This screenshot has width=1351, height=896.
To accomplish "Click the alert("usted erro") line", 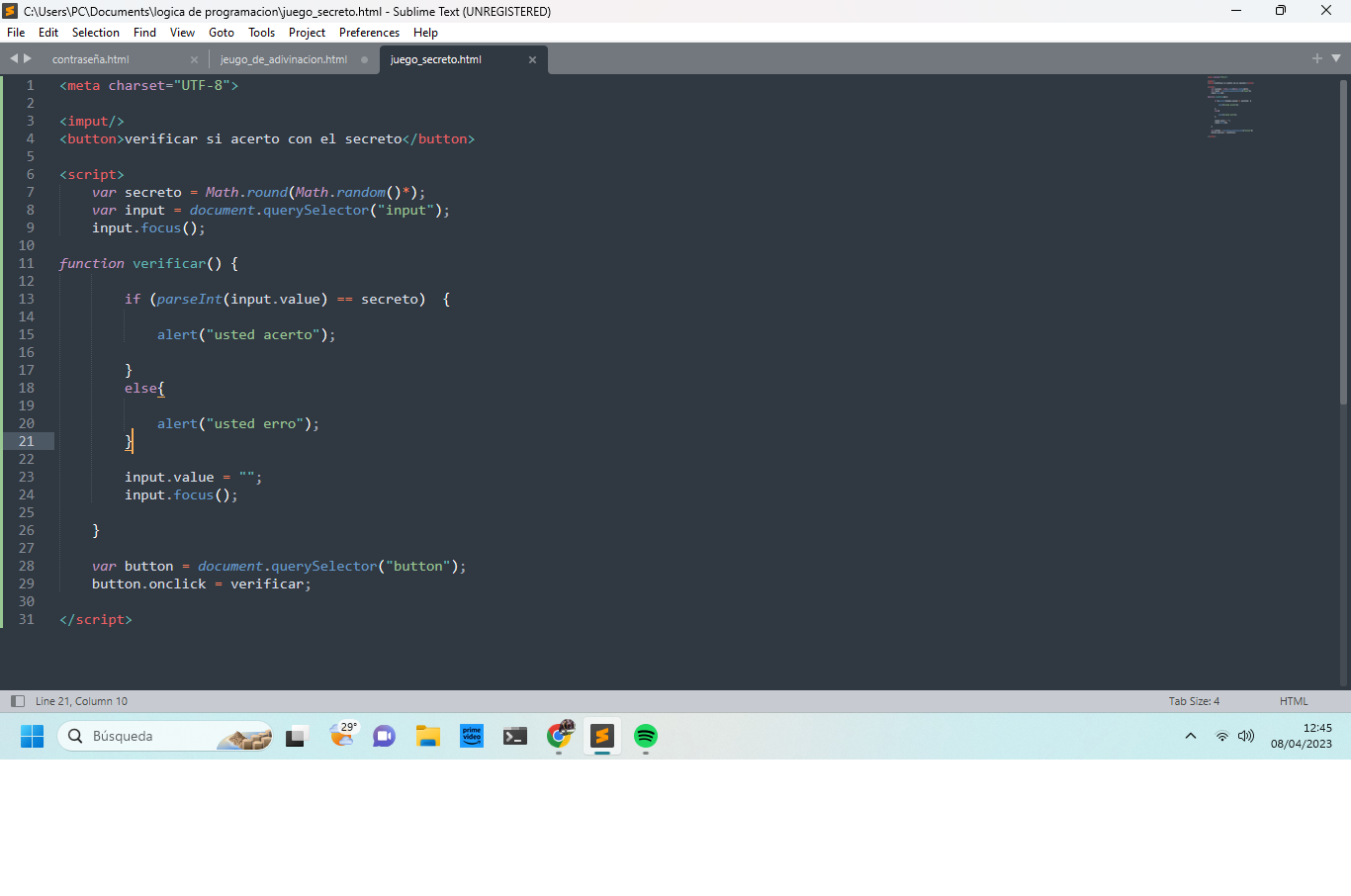I will click(x=238, y=423).
